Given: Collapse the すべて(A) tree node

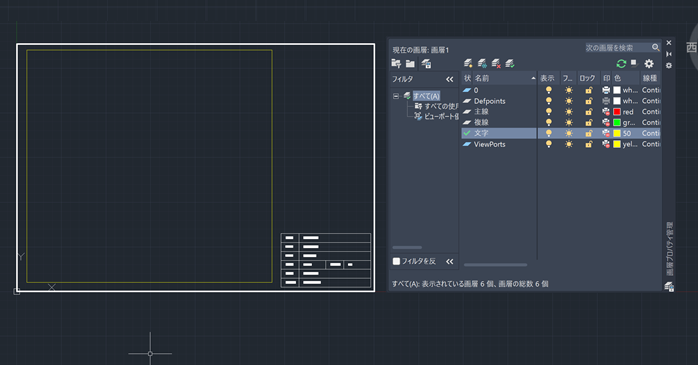Looking at the screenshot, I should tap(396, 96).
